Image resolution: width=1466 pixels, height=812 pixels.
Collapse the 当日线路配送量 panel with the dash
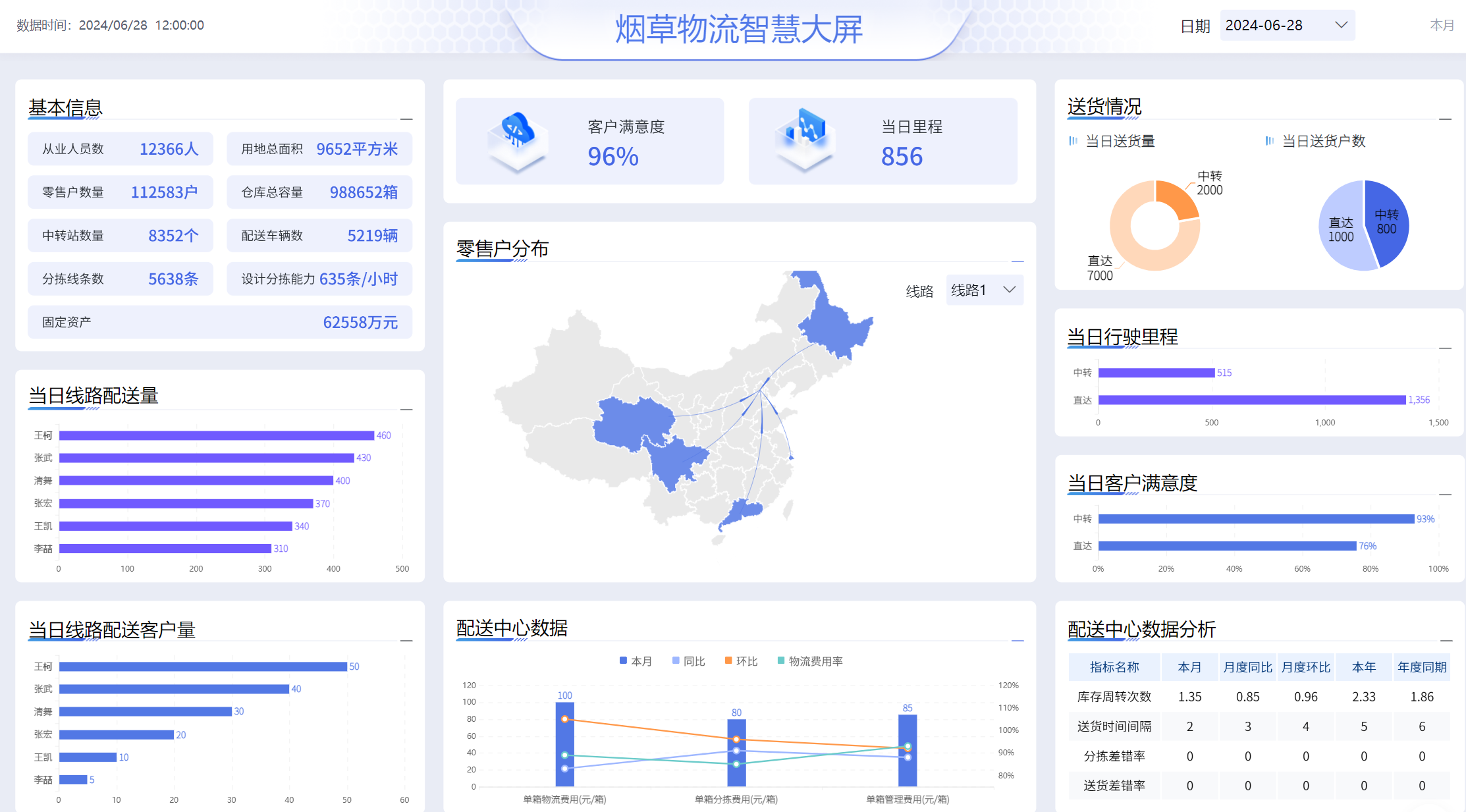coord(406,410)
